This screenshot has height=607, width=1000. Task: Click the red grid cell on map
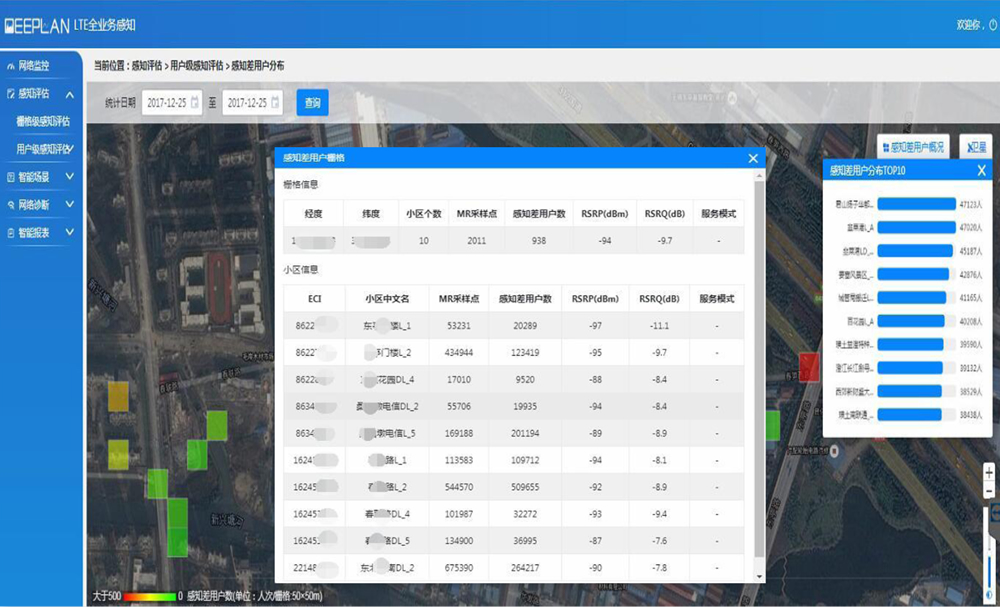808,366
